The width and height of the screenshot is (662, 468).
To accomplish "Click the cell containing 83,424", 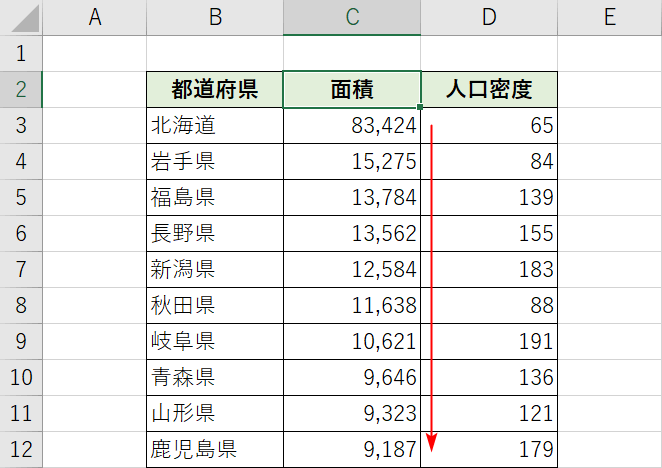I will pyautogui.click(x=351, y=126).
